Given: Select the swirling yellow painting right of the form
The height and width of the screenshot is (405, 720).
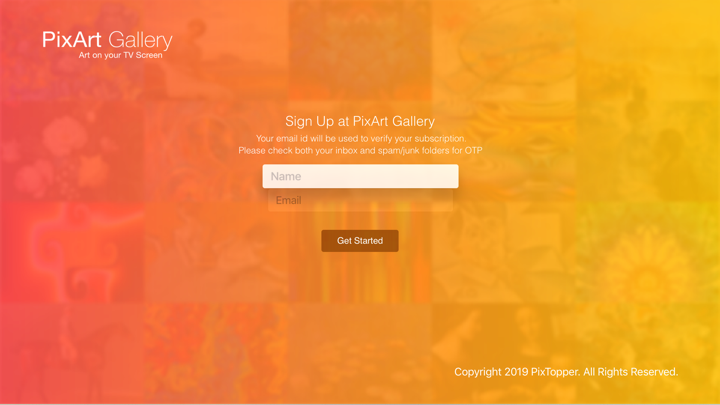Looking at the screenshot, I should coord(504,152).
